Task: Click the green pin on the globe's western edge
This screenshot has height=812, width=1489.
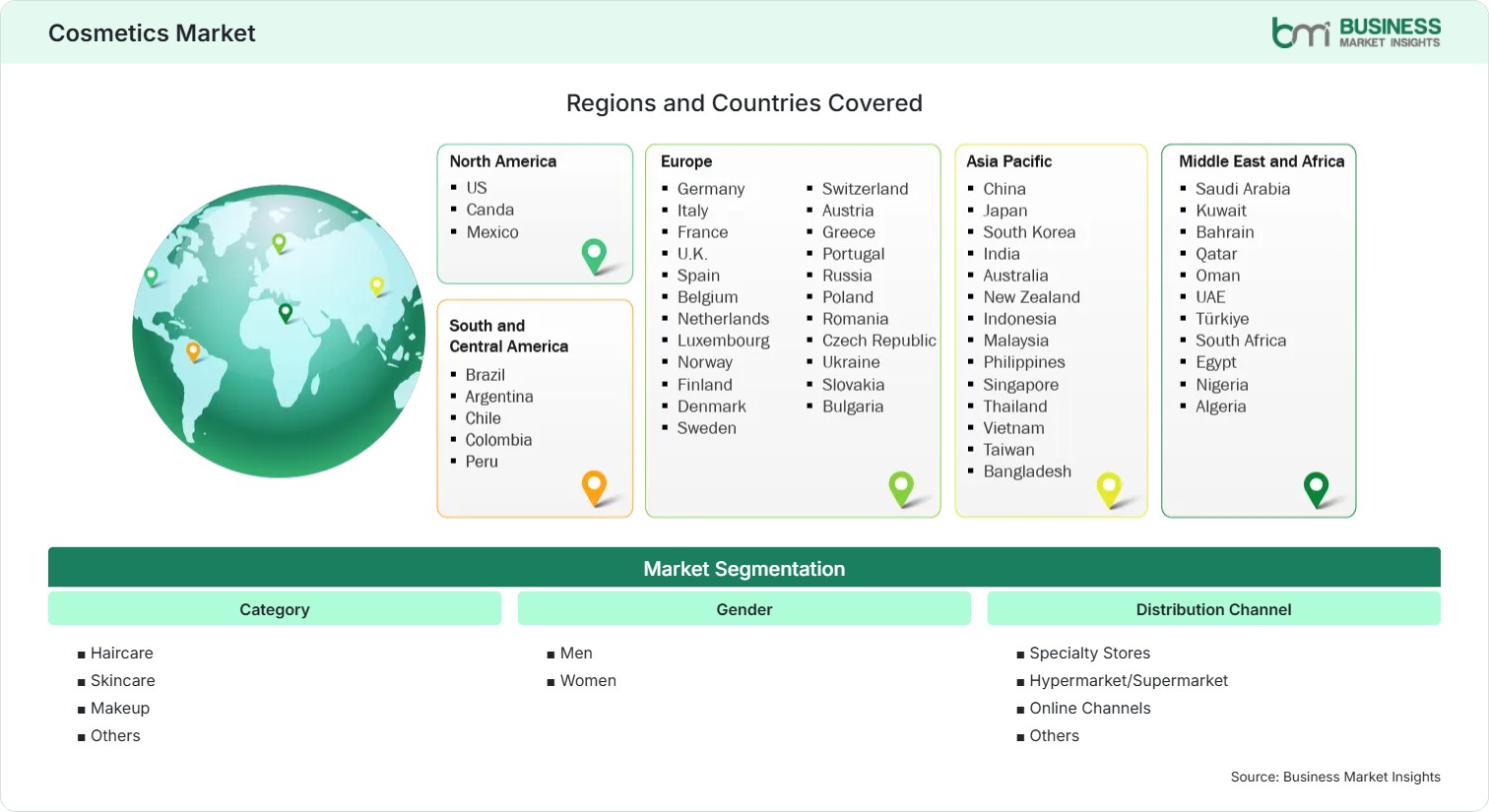Action: pyautogui.click(x=151, y=277)
